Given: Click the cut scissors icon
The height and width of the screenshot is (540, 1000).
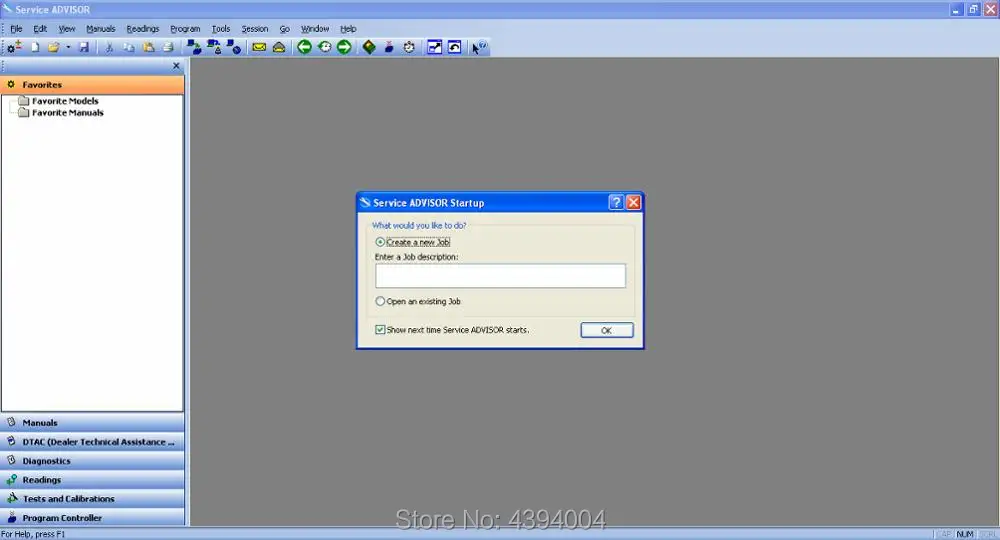Looking at the screenshot, I should (x=109, y=47).
